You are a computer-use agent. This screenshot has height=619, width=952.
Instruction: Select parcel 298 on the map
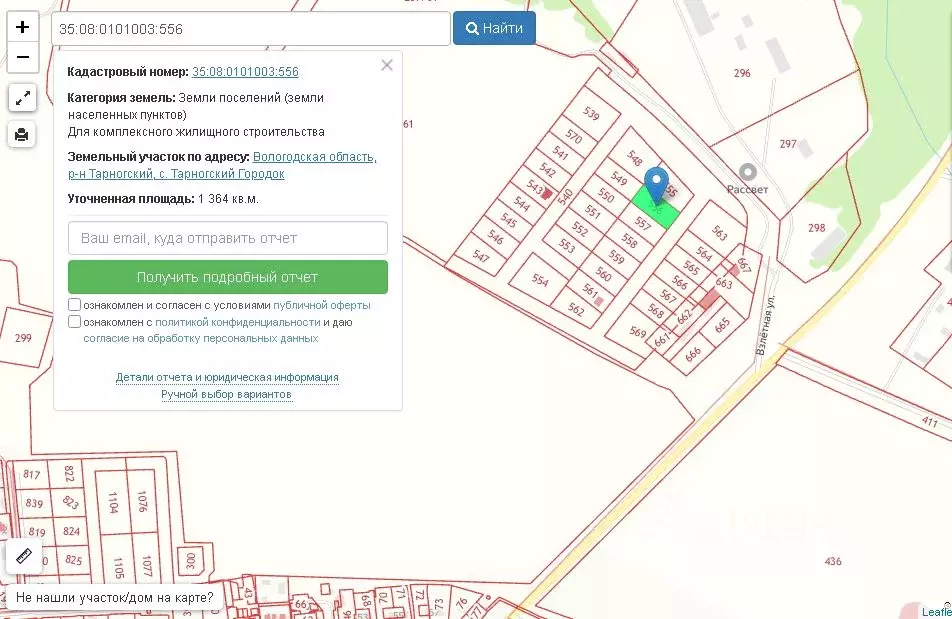(x=817, y=228)
